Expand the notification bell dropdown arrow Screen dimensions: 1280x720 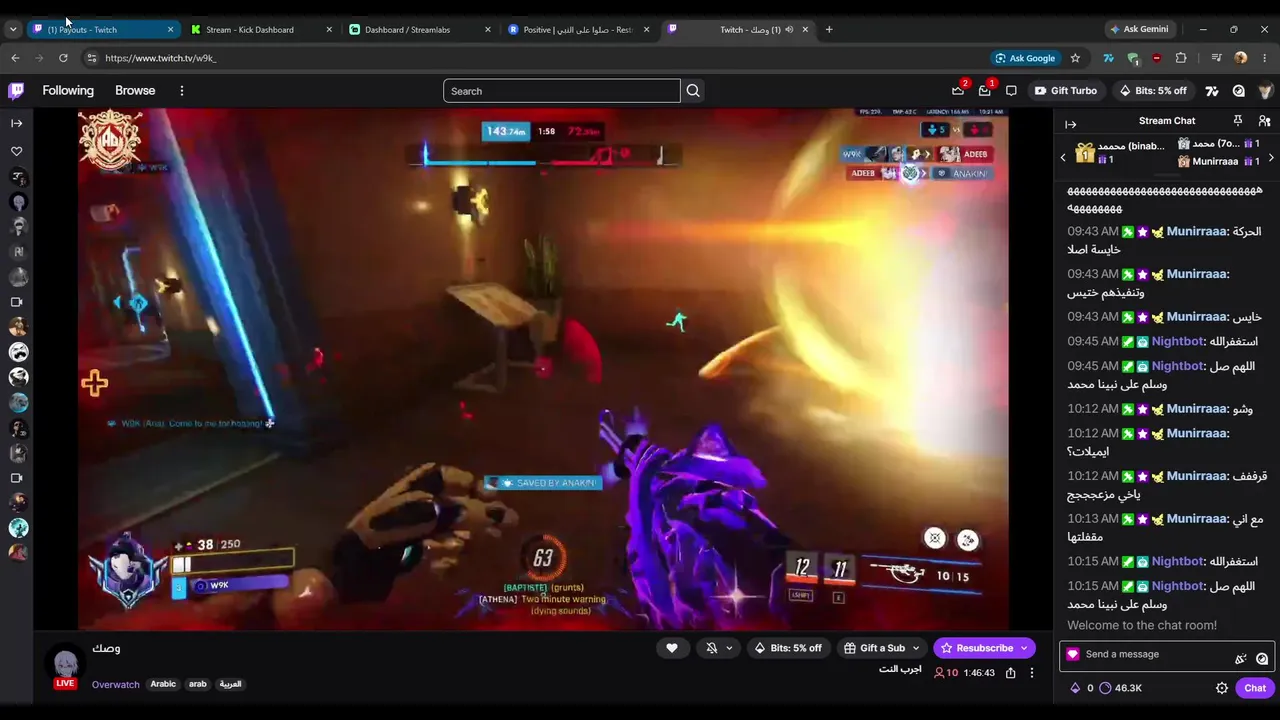coord(729,648)
